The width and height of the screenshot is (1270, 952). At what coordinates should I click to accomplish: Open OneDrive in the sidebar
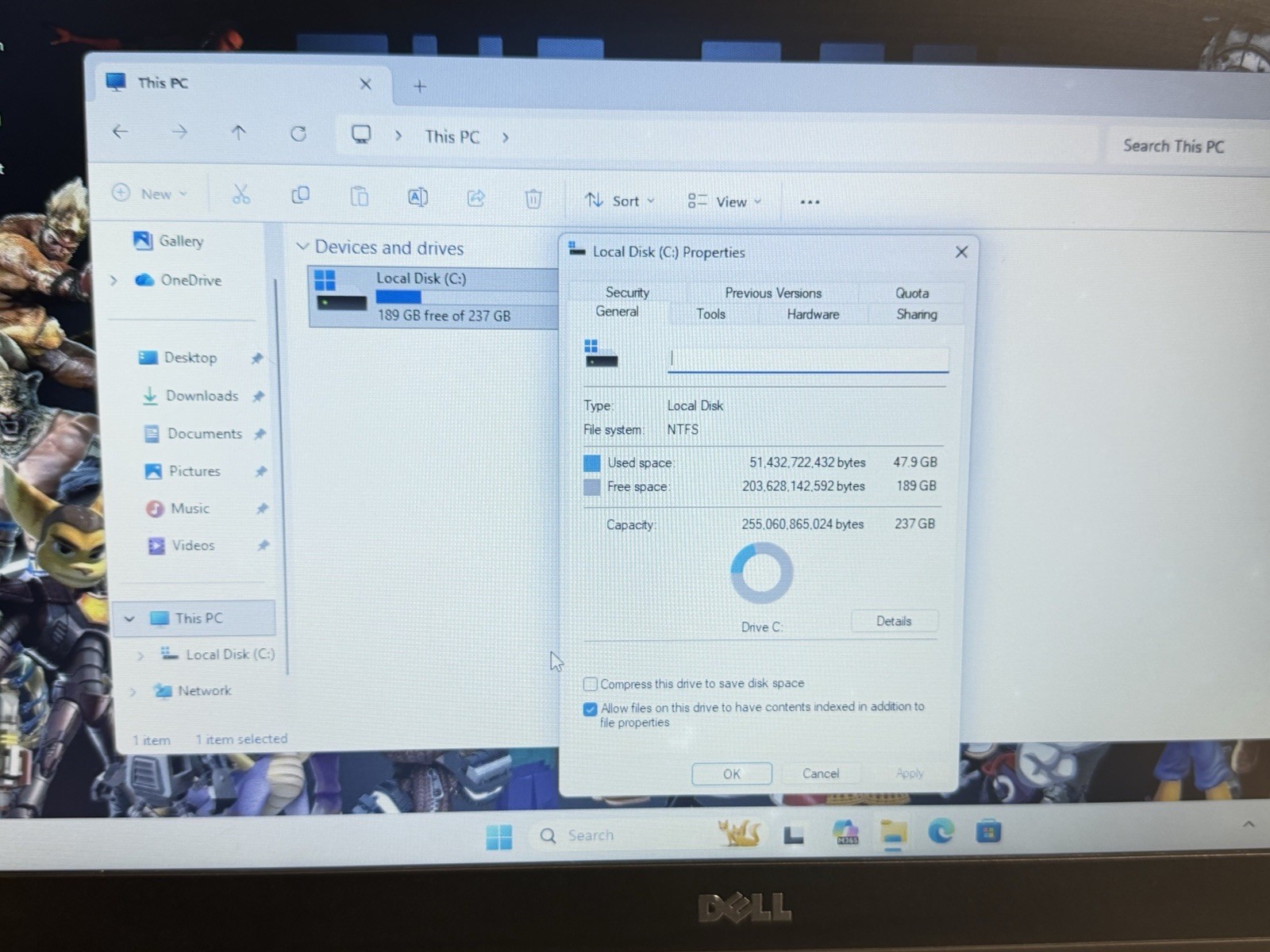coord(178,280)
